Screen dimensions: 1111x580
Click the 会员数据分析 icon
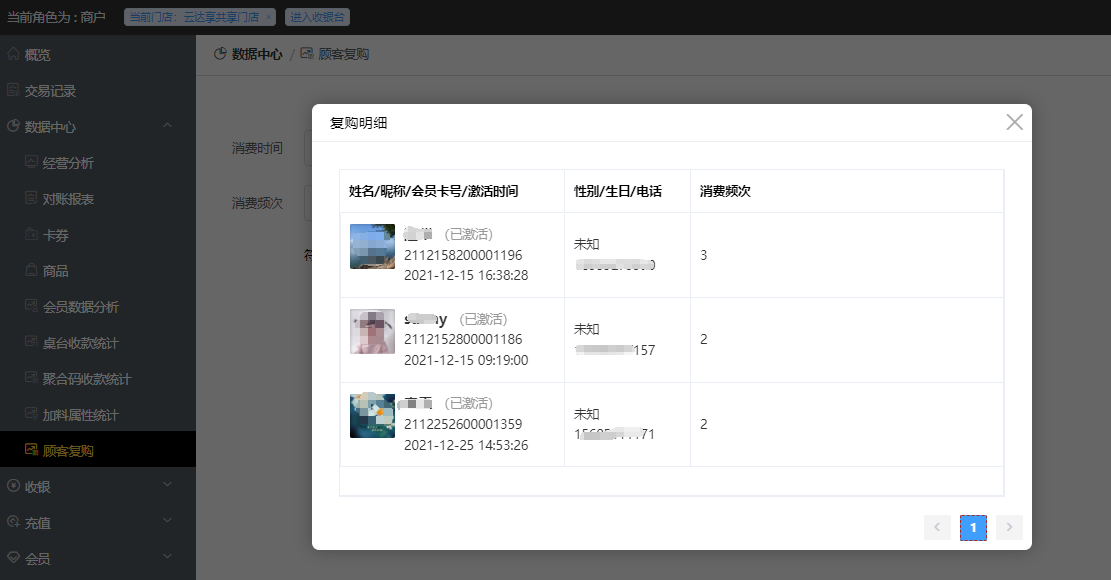(31, 305)
